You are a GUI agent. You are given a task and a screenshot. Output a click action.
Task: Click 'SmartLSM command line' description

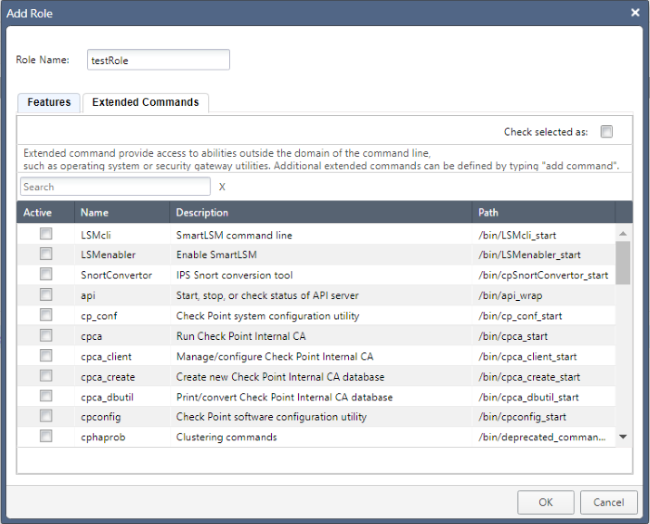pos(234,235)
